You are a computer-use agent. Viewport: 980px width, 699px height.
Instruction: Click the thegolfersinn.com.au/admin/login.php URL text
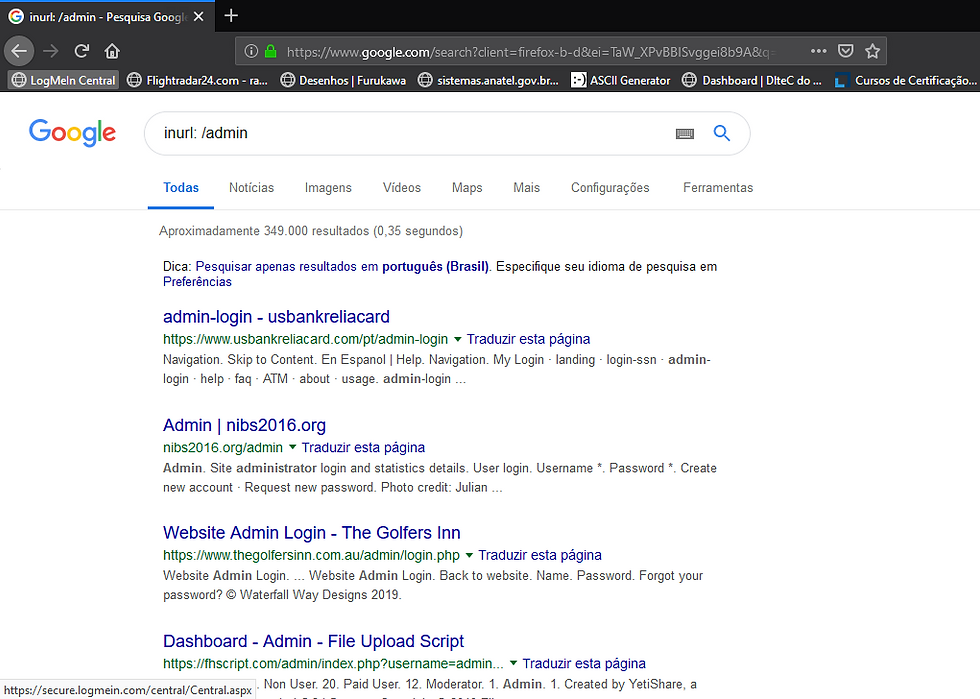click(311, 555)
